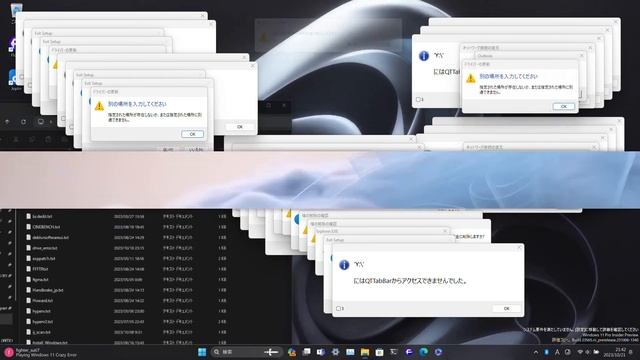The width and height of the screenshot is (640, 360).
Task: Click the file icon of hyperv.txt
Action: (x=28, y=311)
